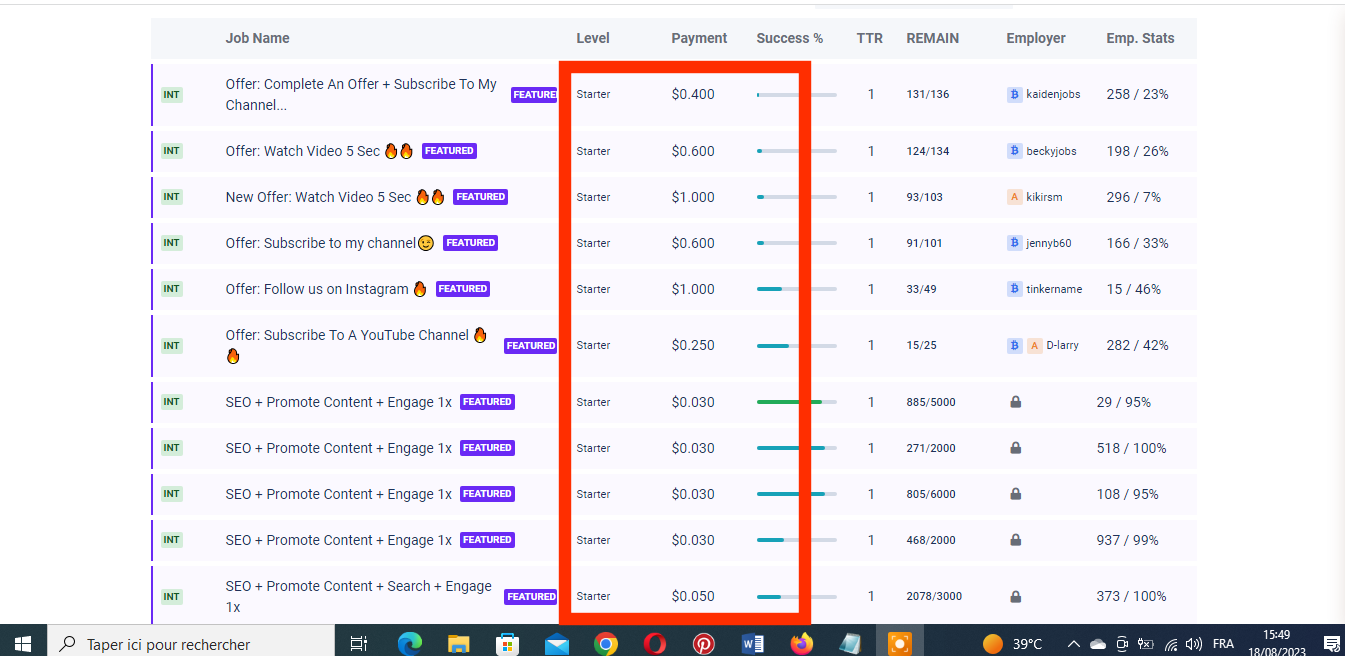Open File Explorer from the taskbar

[x=458, y=643]
